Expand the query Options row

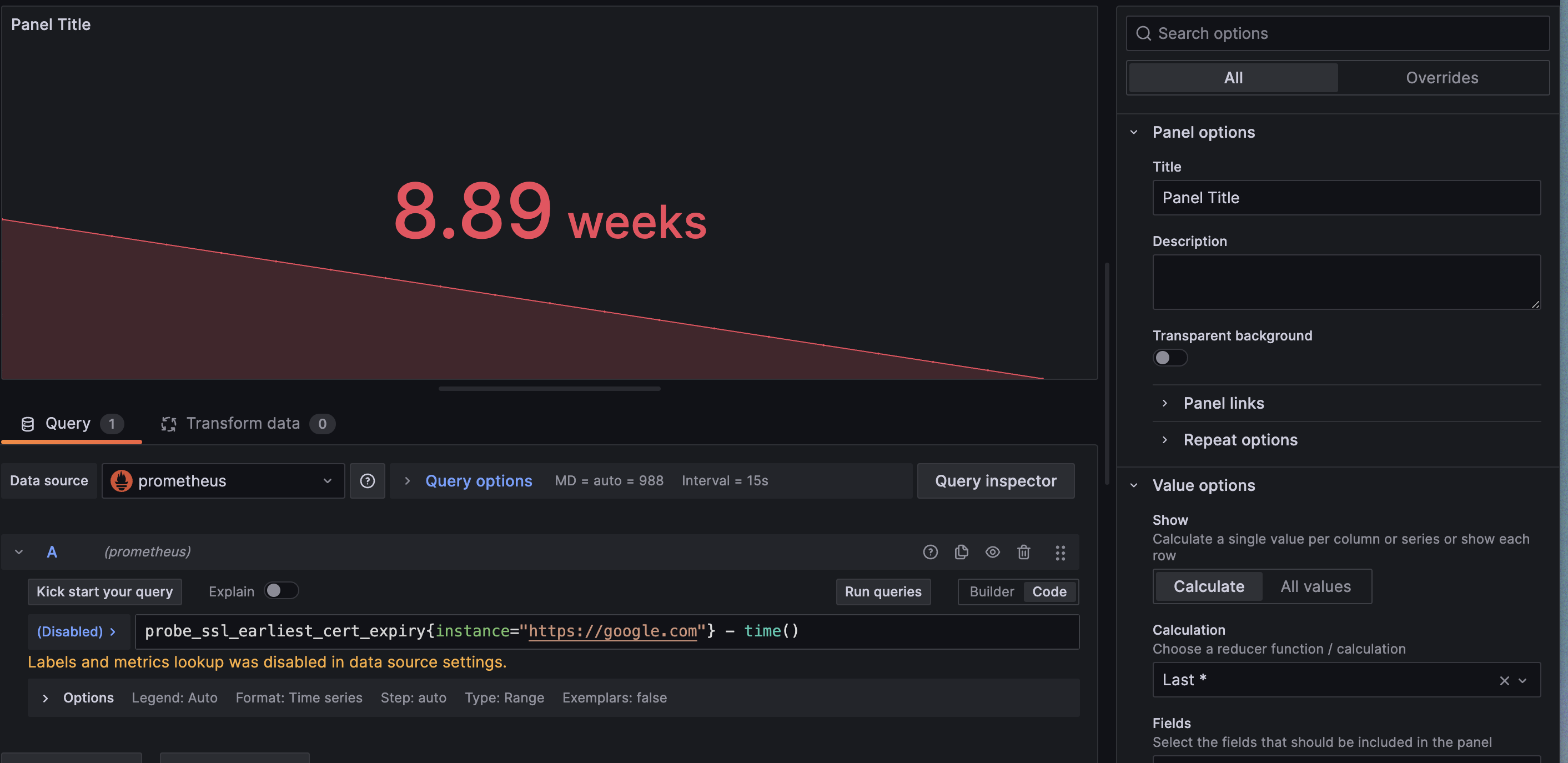point(88,698)
